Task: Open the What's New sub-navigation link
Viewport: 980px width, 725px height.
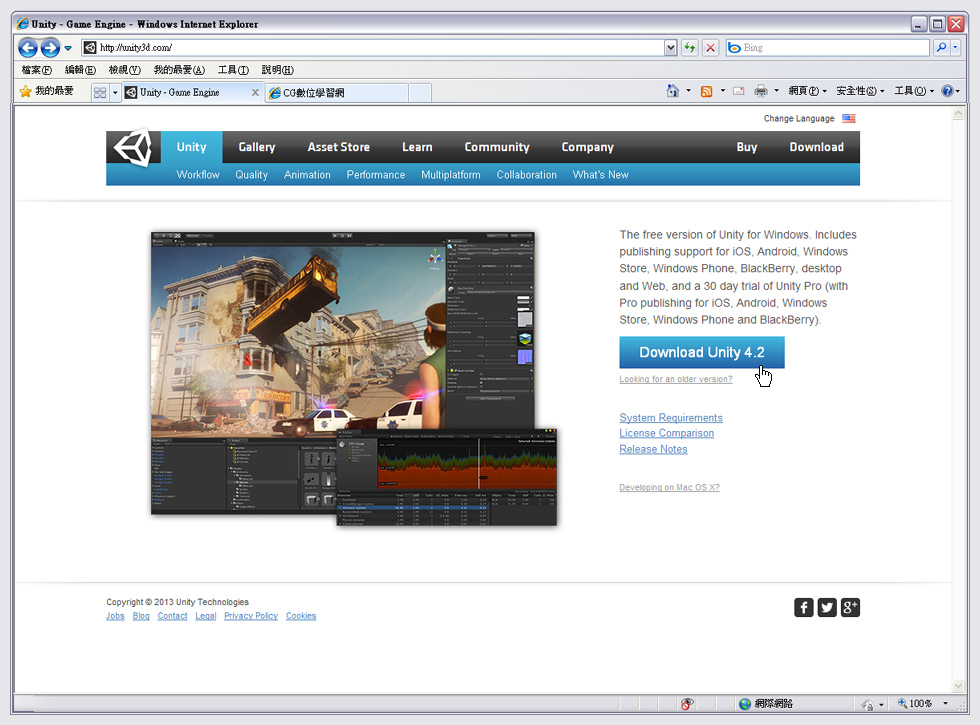Action: [x=601, y=175]
